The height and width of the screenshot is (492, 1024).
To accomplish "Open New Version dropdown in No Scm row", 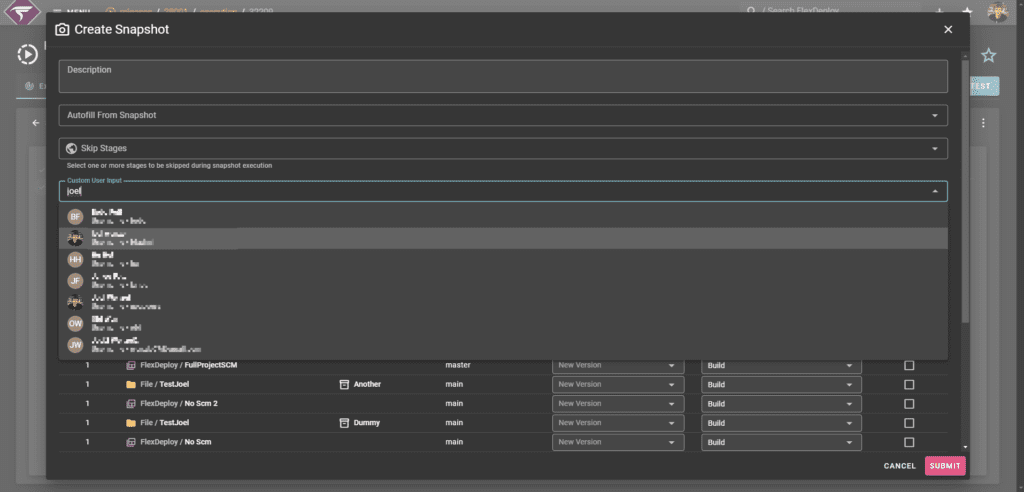I will click(x=618, y=442).
